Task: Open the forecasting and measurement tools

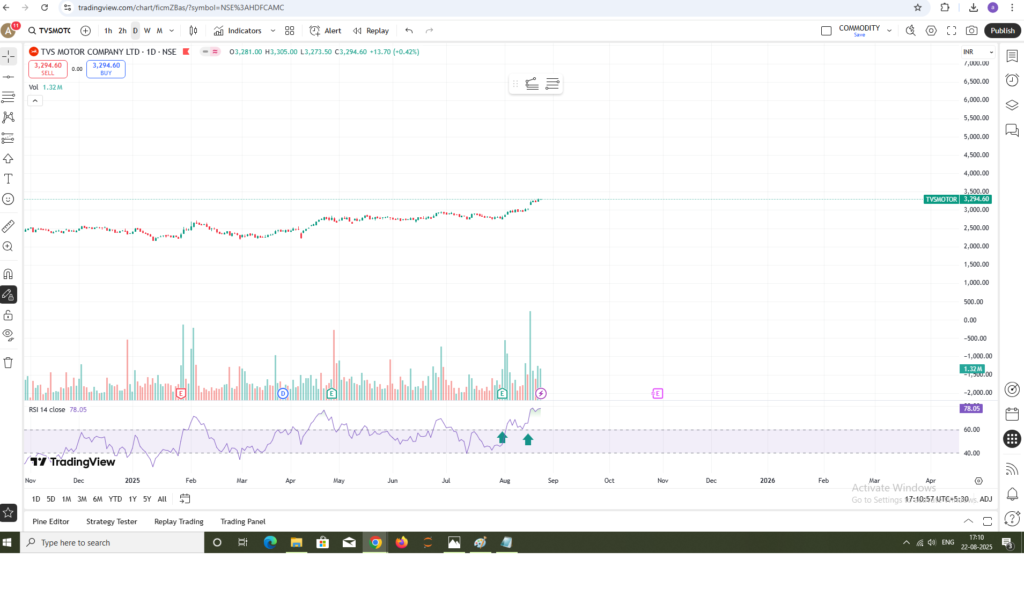Action: 8,138
